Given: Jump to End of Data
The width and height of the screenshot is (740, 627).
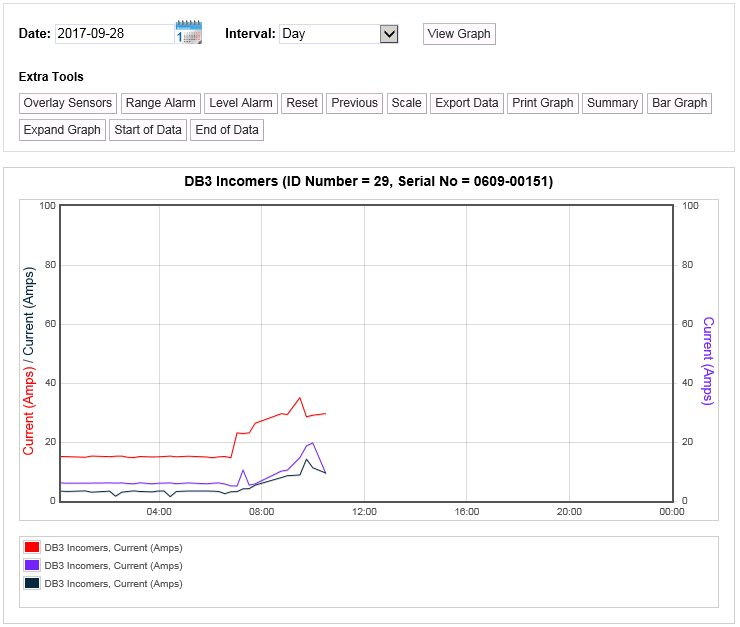Looking at the screenshot, I should coord(227,130).
